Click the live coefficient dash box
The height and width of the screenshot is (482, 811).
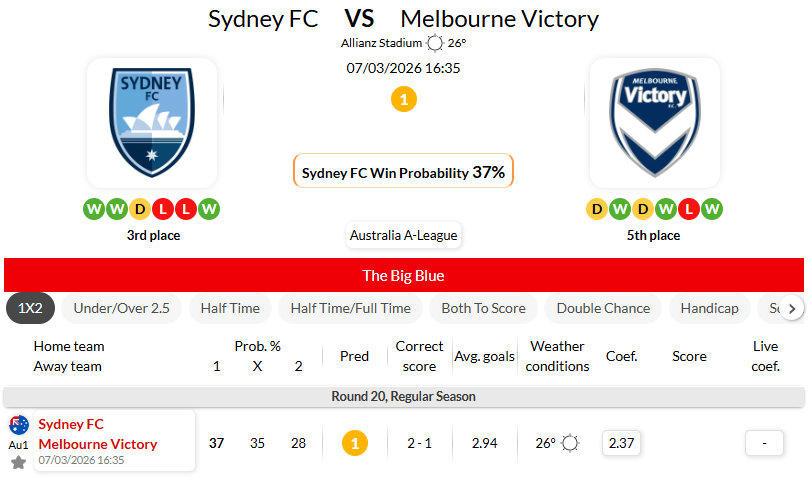764,443
